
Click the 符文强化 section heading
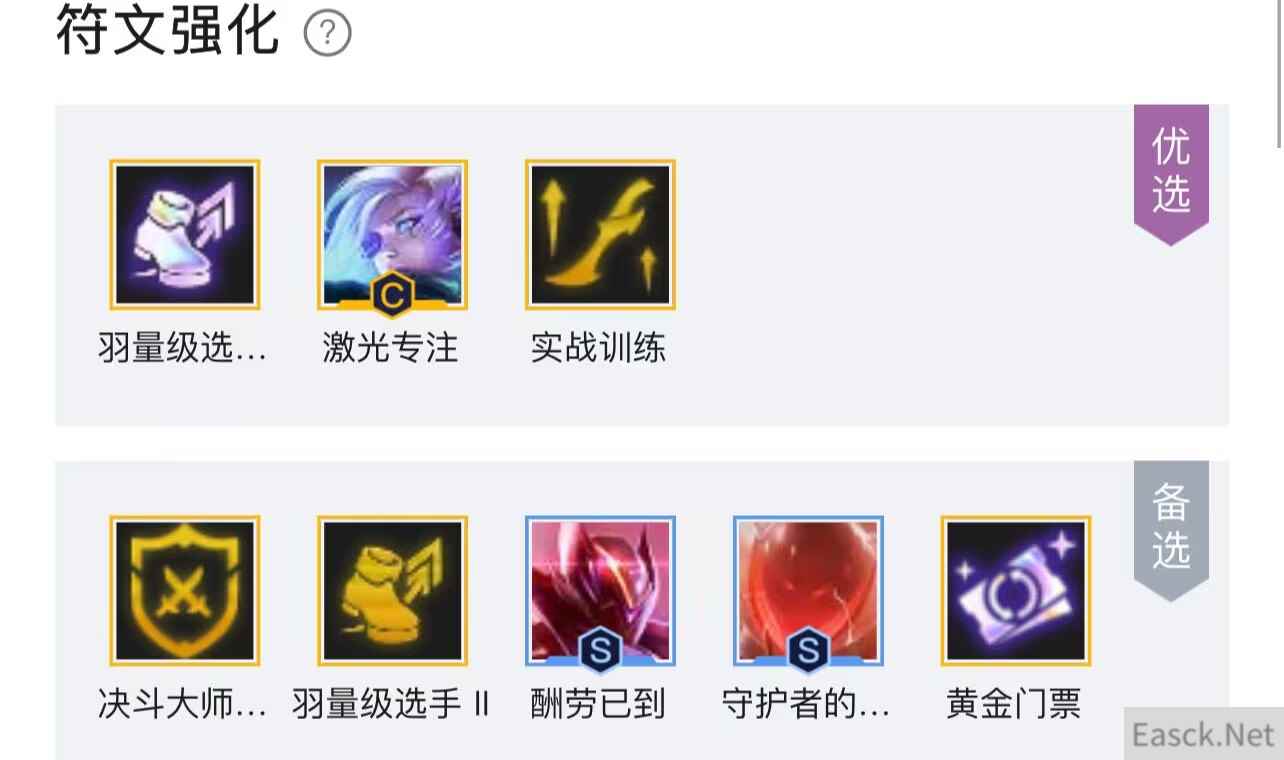[167, 31]
